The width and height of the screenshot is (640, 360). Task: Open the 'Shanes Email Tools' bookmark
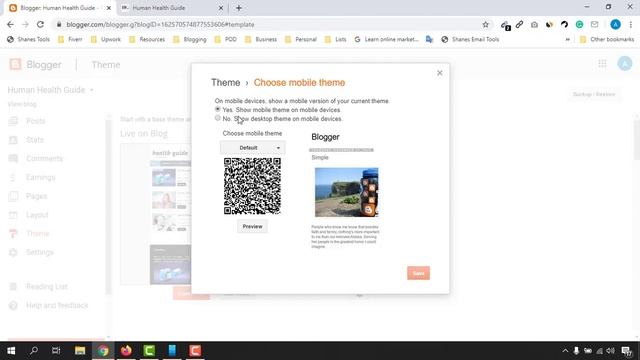(x=470, y=39)
